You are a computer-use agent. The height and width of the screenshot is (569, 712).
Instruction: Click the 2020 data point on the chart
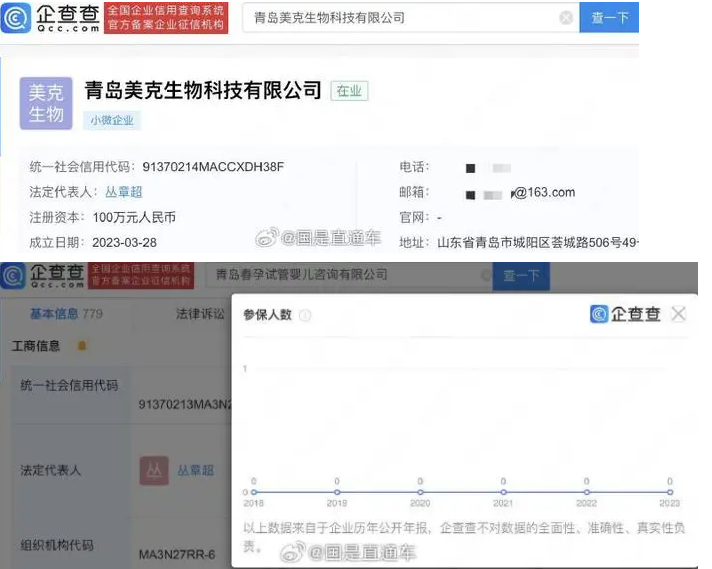(x=420, y=492)
